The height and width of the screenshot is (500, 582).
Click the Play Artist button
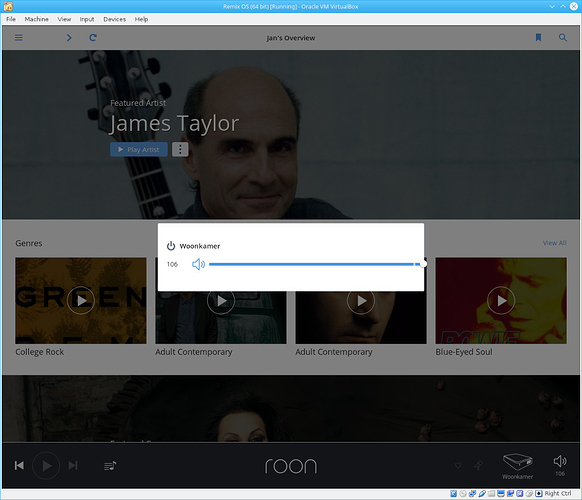click(x=139, y=150)
